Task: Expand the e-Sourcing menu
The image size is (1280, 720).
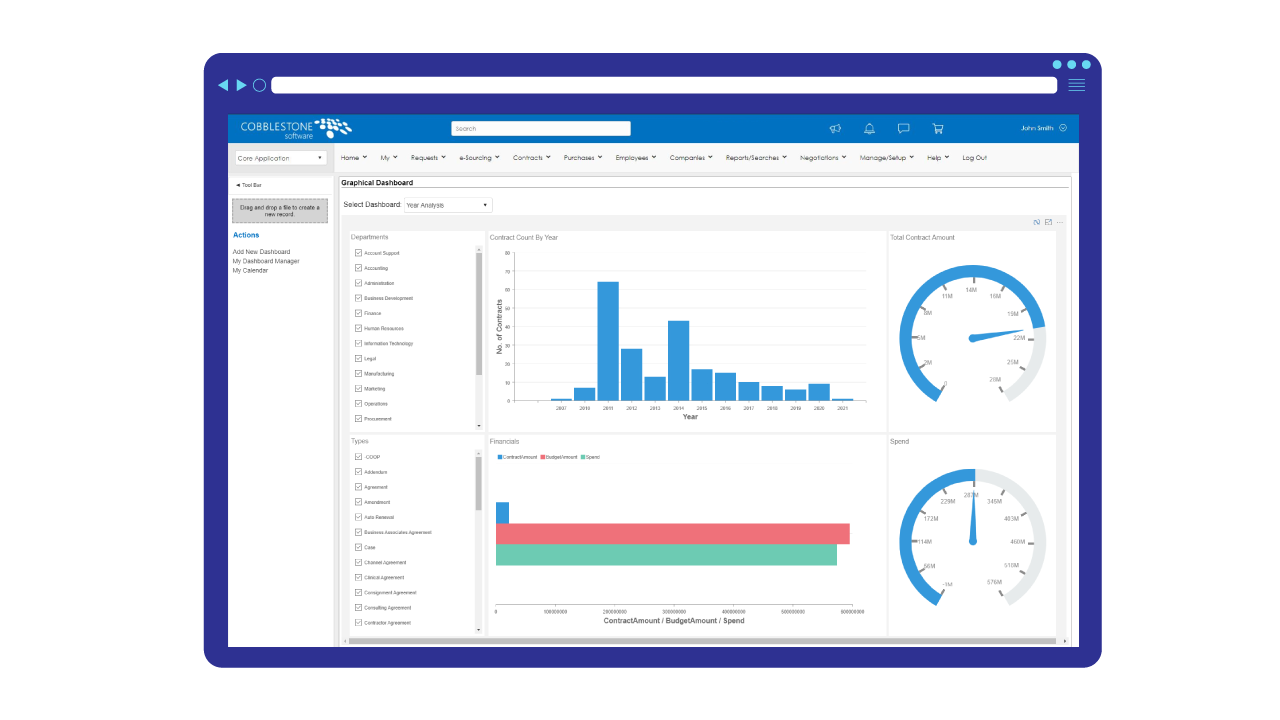Action: click(x=479, y=158)
